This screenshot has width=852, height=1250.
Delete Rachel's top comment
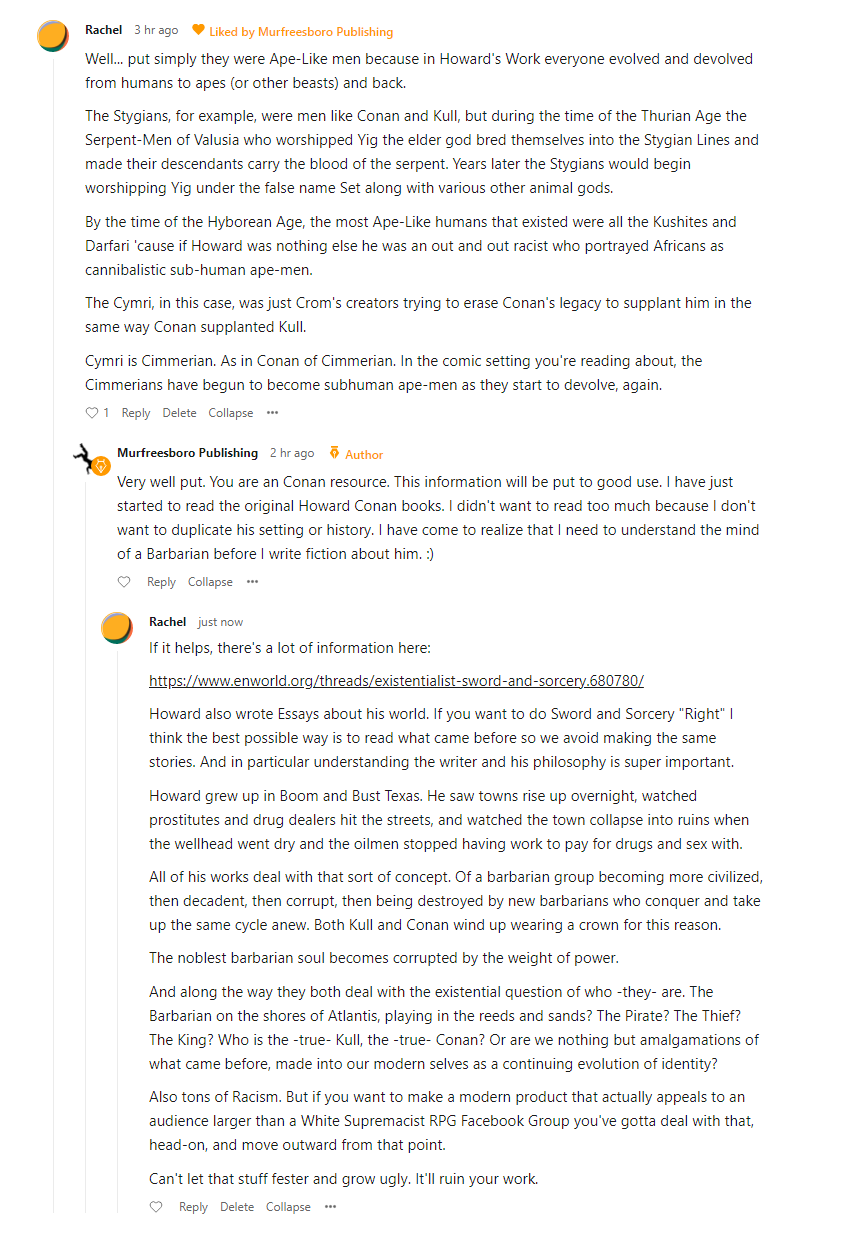pyautogui.click(x=180, y=413)
